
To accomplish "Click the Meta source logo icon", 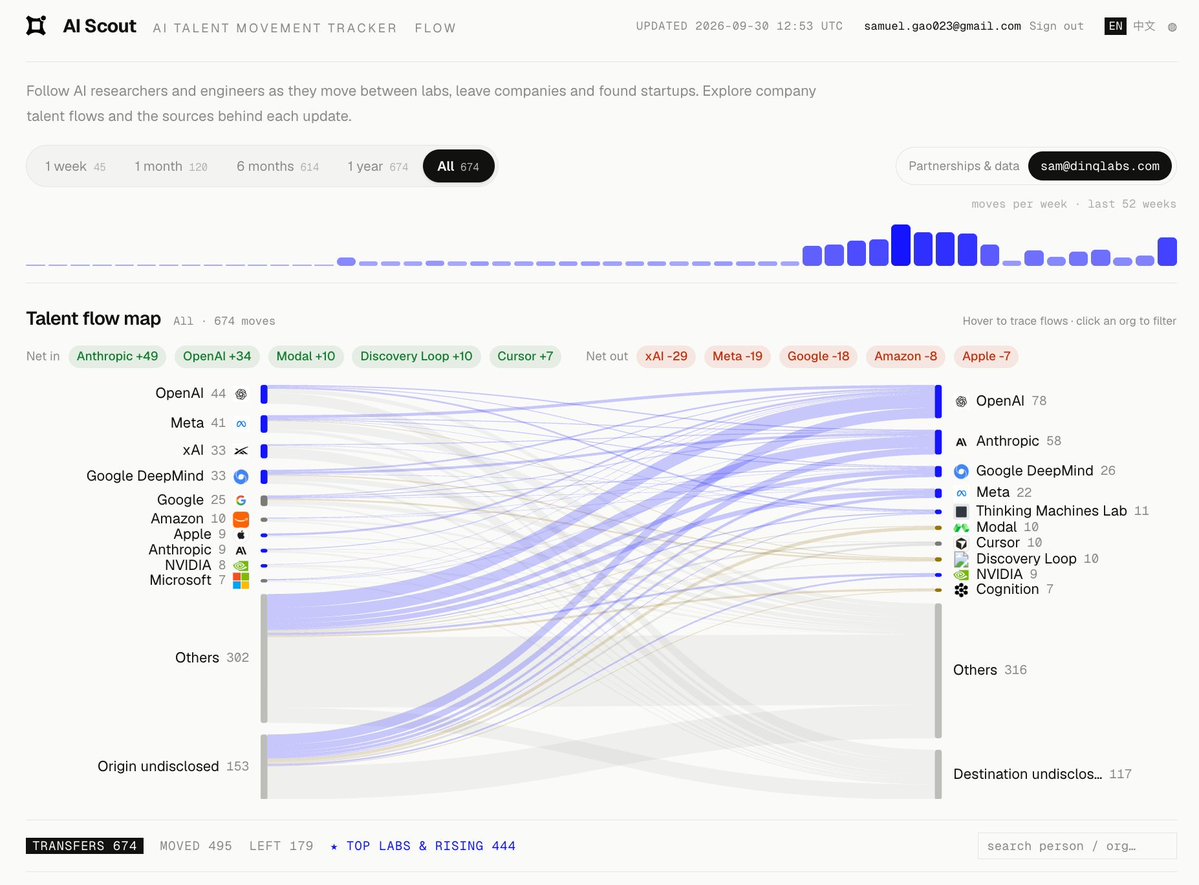I will tap(241, 424).
